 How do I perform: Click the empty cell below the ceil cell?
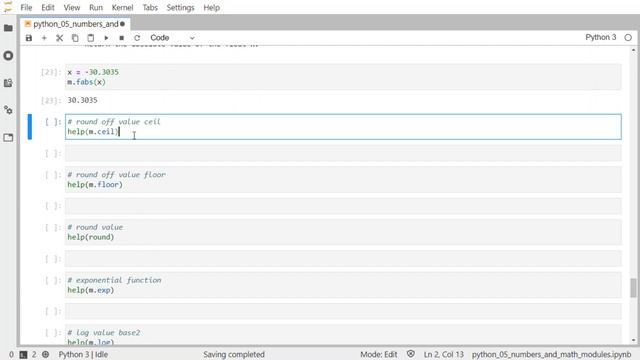[x=343, y=153]
